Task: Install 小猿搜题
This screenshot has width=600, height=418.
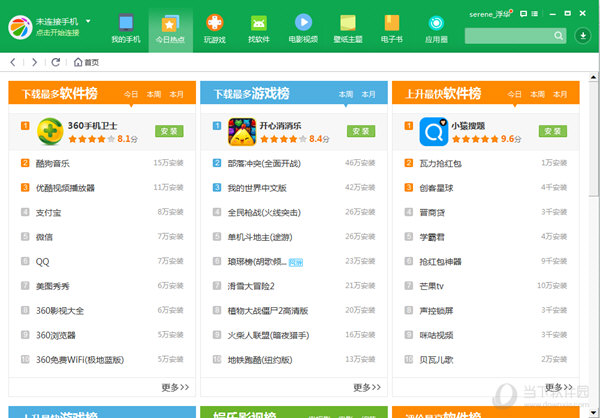Action: [553, 131]
